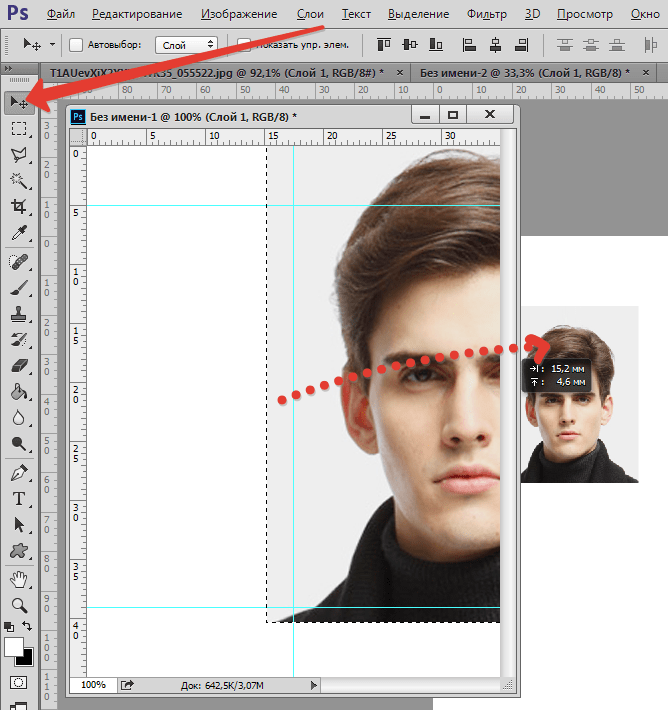Select the Brush tool
This screenshot has height=710, width=668.
pyautogui.click(x=19, y=288)
